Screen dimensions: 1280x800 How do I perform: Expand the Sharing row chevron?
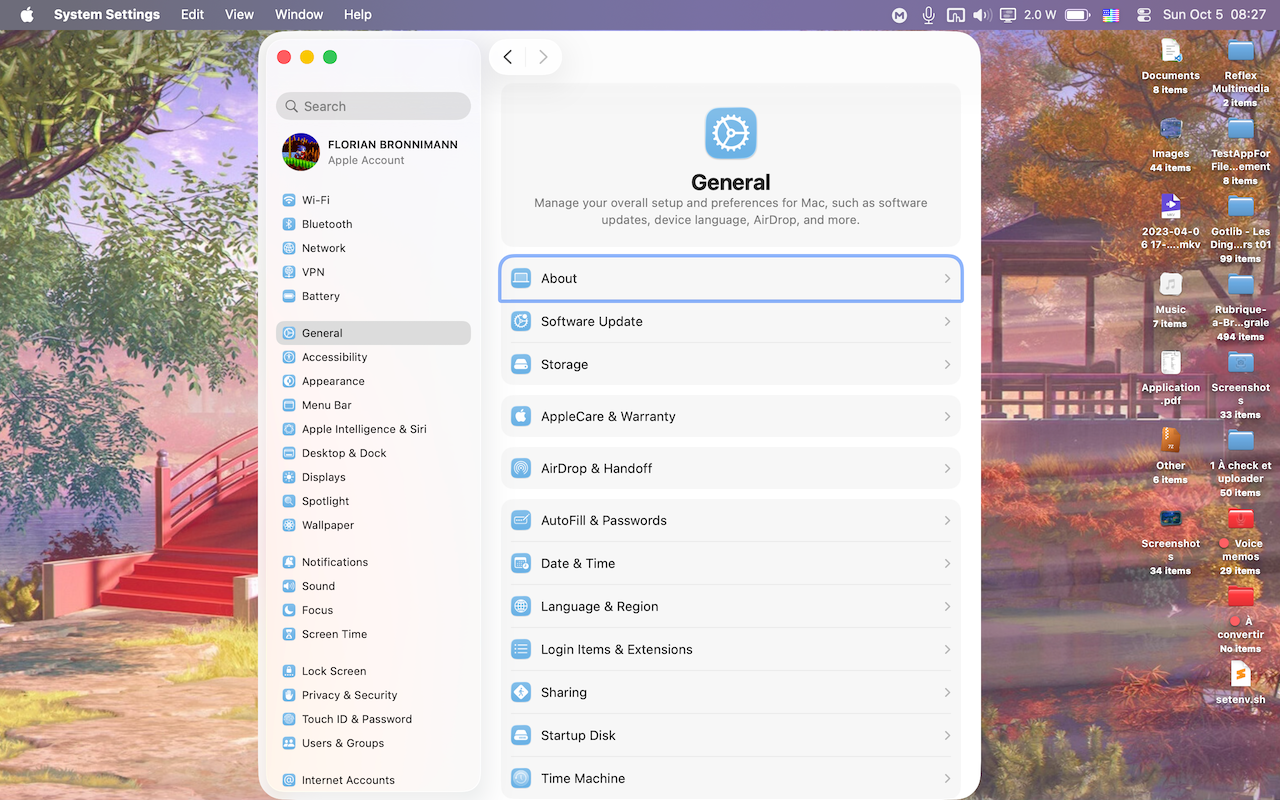[947, 693]
